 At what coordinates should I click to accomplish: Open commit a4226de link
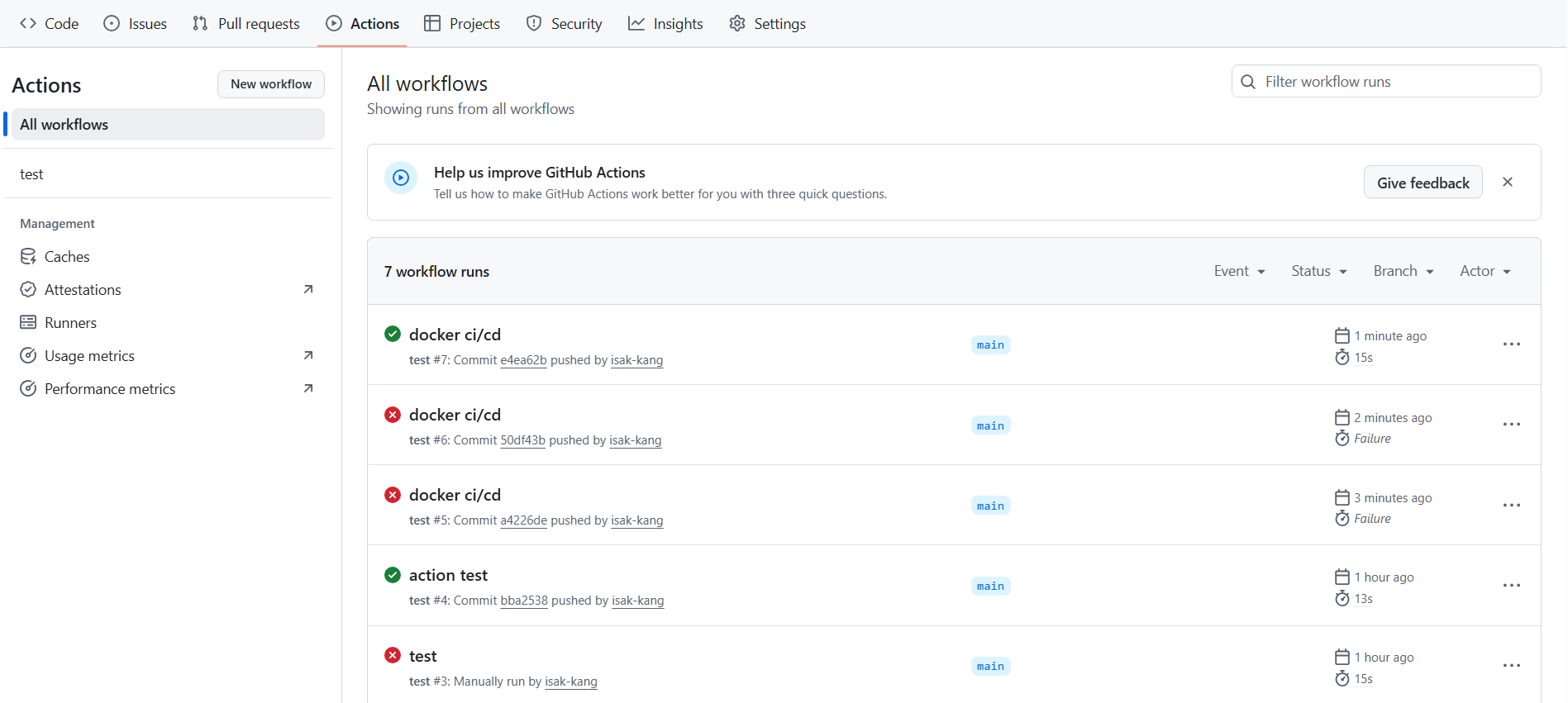523,520
